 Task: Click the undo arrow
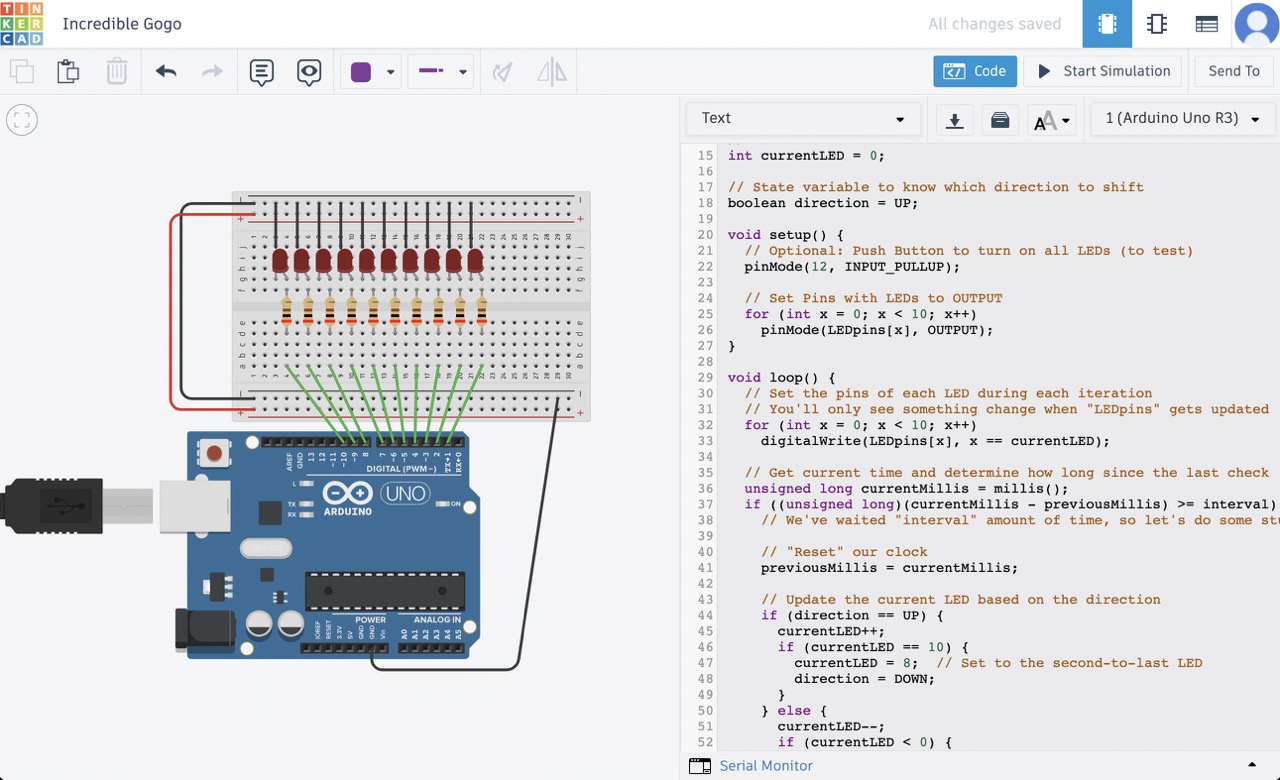[166, 72]
